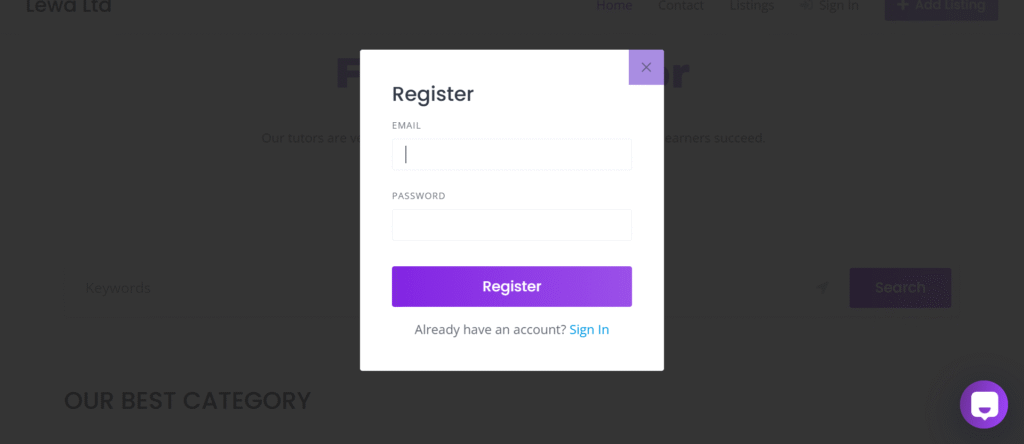
Task: Click the EMAIL field label
Action: [x=406, y=126]
